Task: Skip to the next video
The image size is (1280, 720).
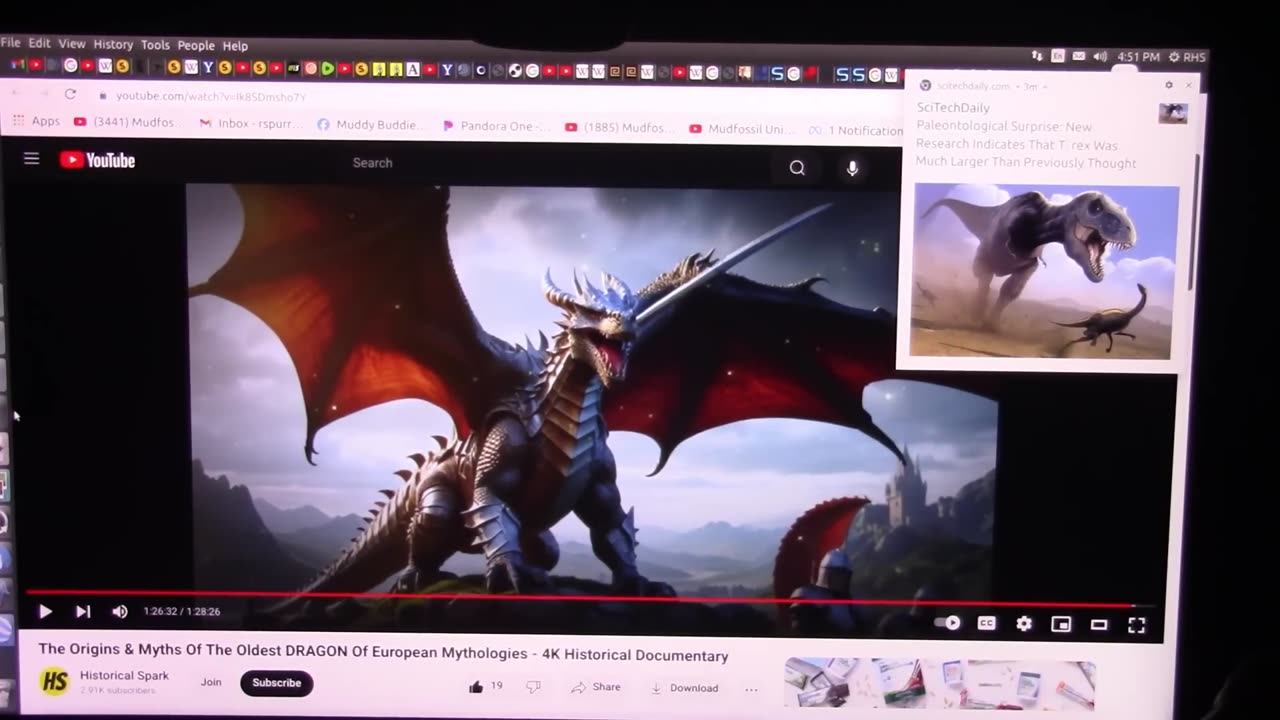Action: click(83, 611)
